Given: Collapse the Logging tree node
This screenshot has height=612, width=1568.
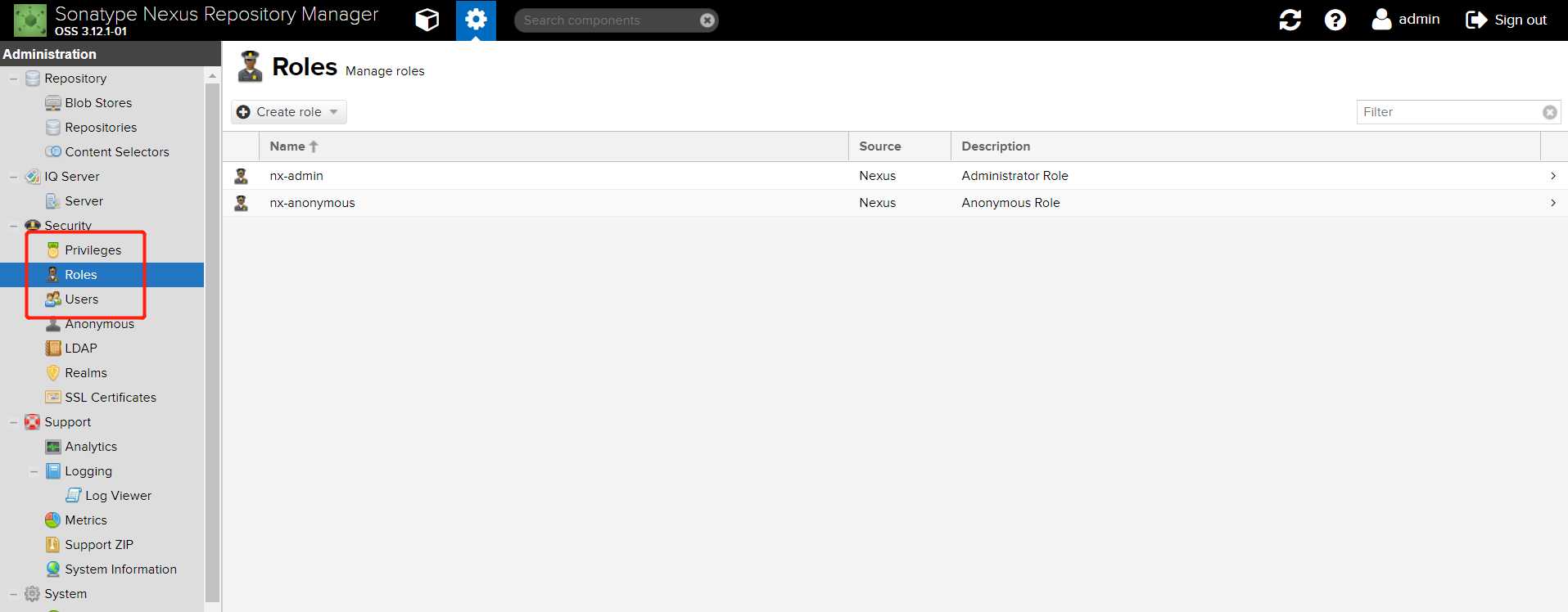Looking at the screenshot, I should pyautogui.click(x=34, y=471).
